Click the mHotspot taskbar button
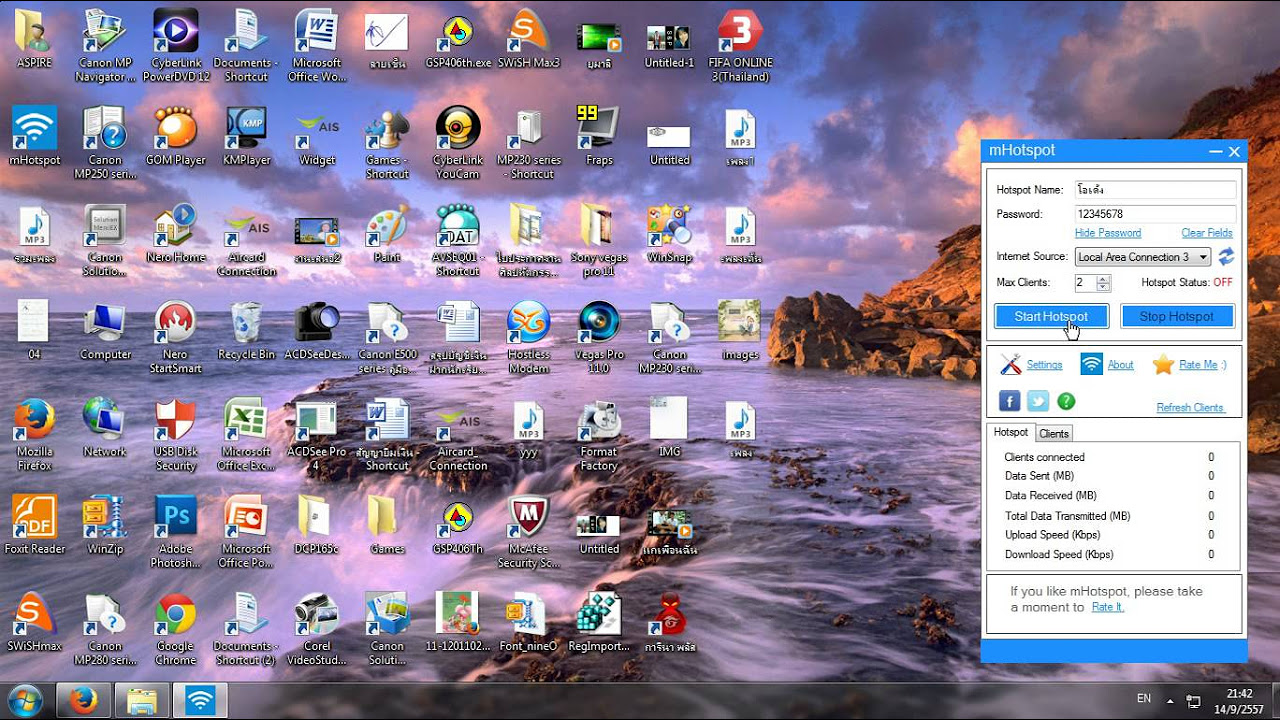Screen dimensions: 1280x720 [x=200, y=700]
